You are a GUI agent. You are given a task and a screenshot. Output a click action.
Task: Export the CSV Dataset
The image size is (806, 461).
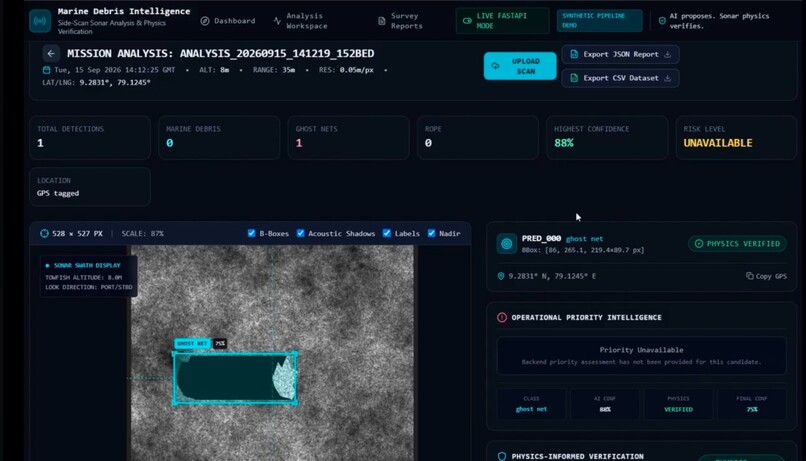(x=620, y=78)
